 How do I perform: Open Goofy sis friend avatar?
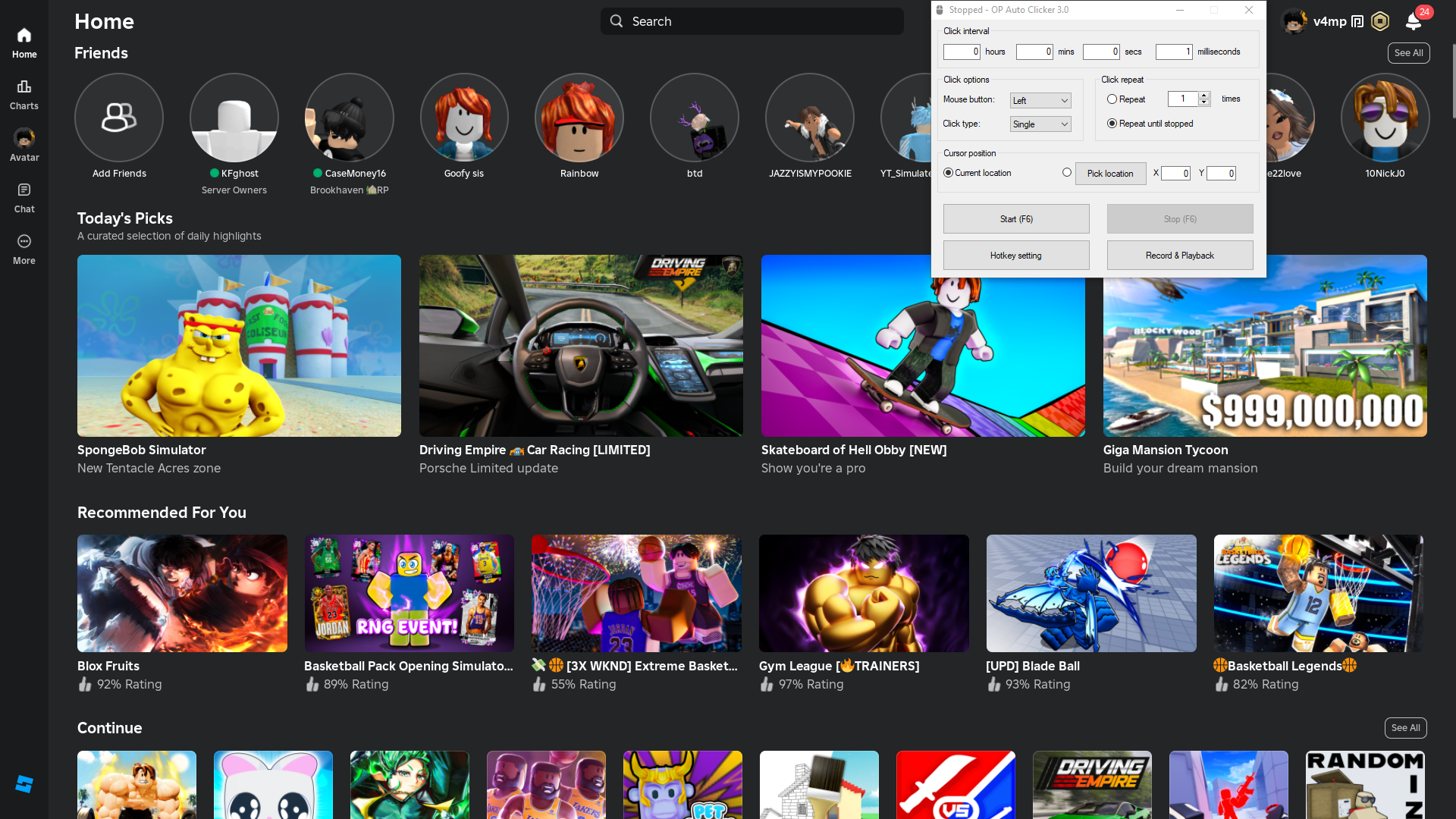click(x=464, y=118)
